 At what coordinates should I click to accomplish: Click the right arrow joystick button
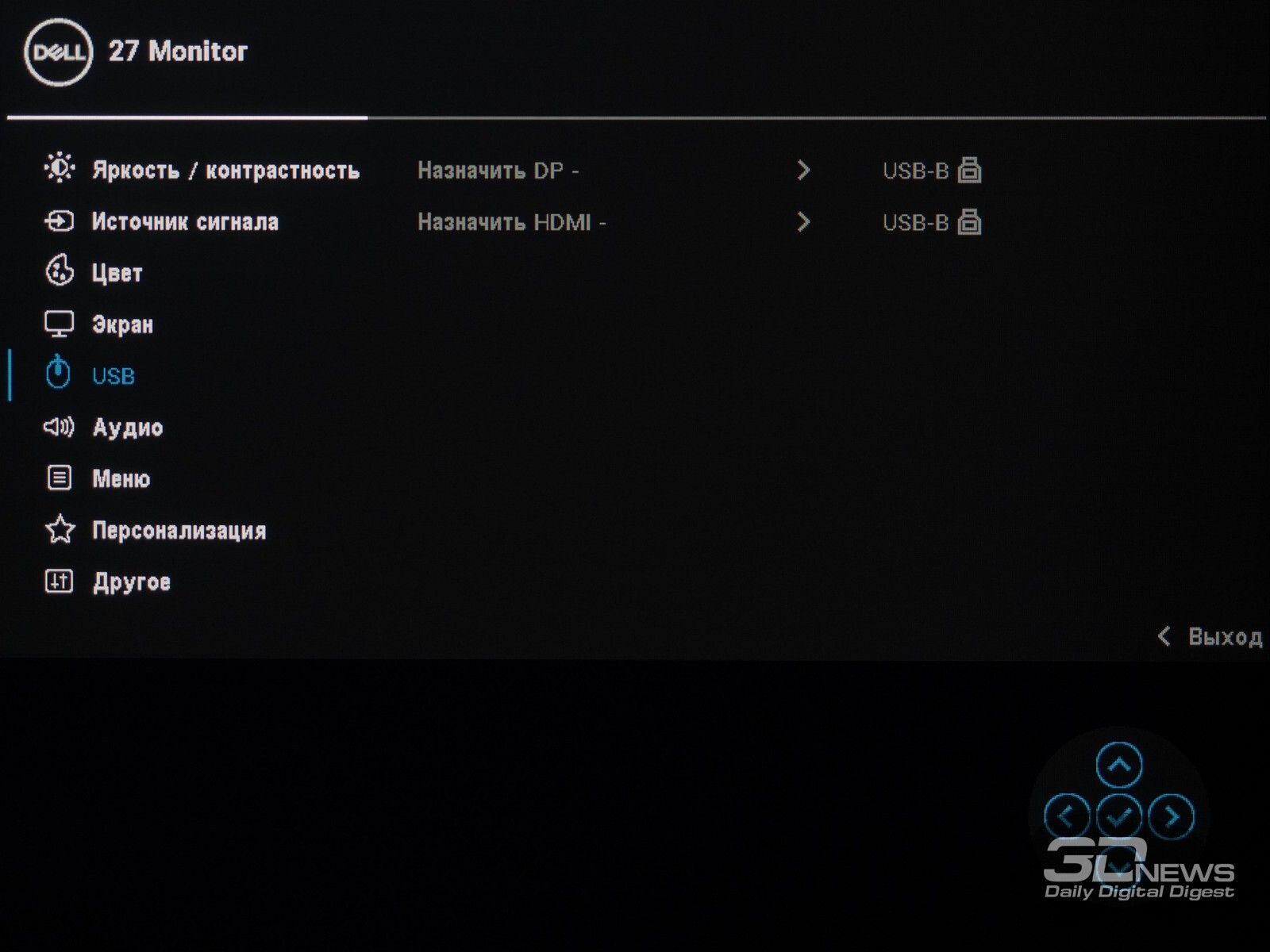click(x=1172, y=816)
